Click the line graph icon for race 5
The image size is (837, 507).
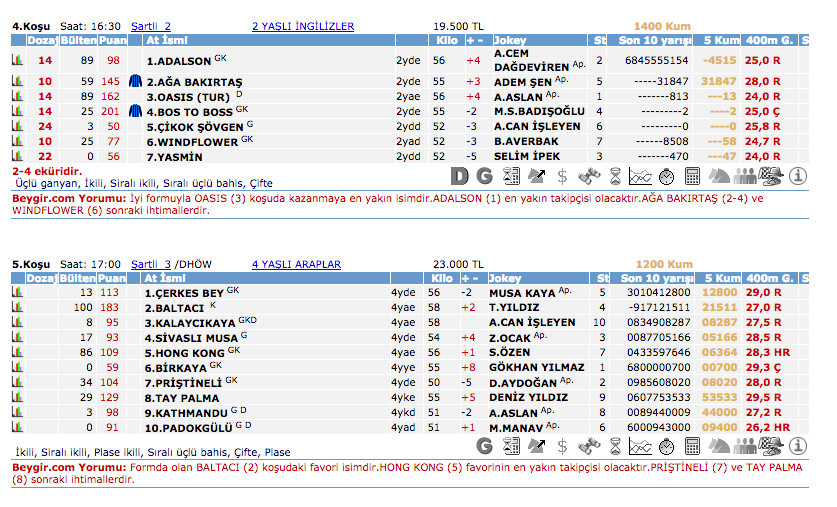coord(640,445)
